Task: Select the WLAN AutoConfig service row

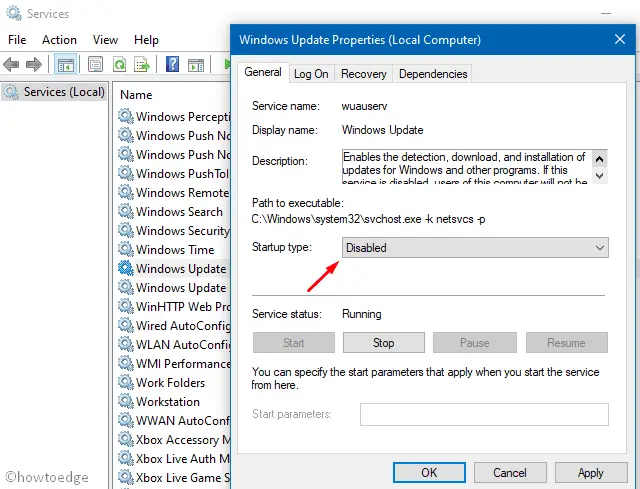Action: 174,345
